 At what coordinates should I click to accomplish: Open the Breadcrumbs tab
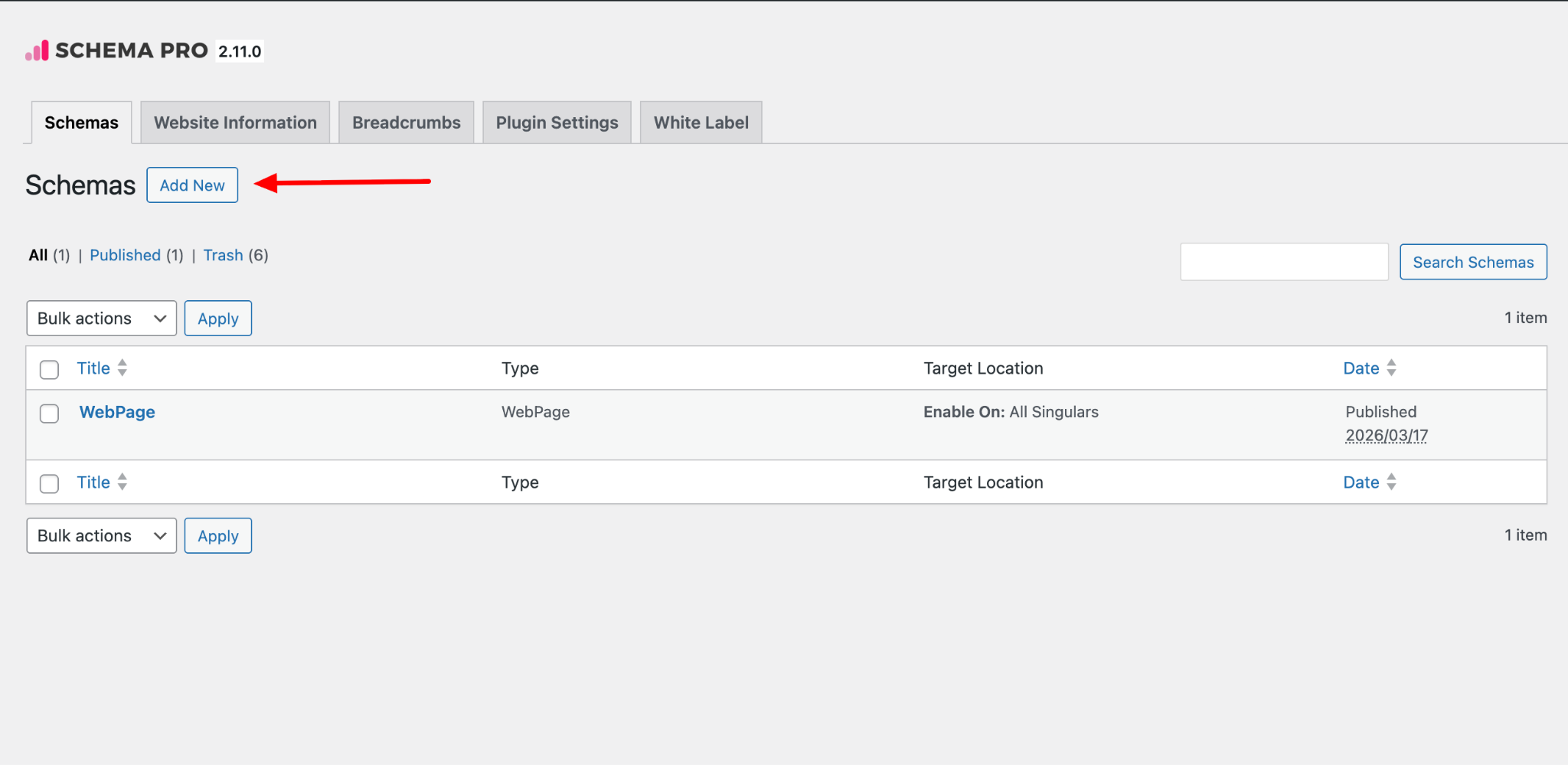406,123
